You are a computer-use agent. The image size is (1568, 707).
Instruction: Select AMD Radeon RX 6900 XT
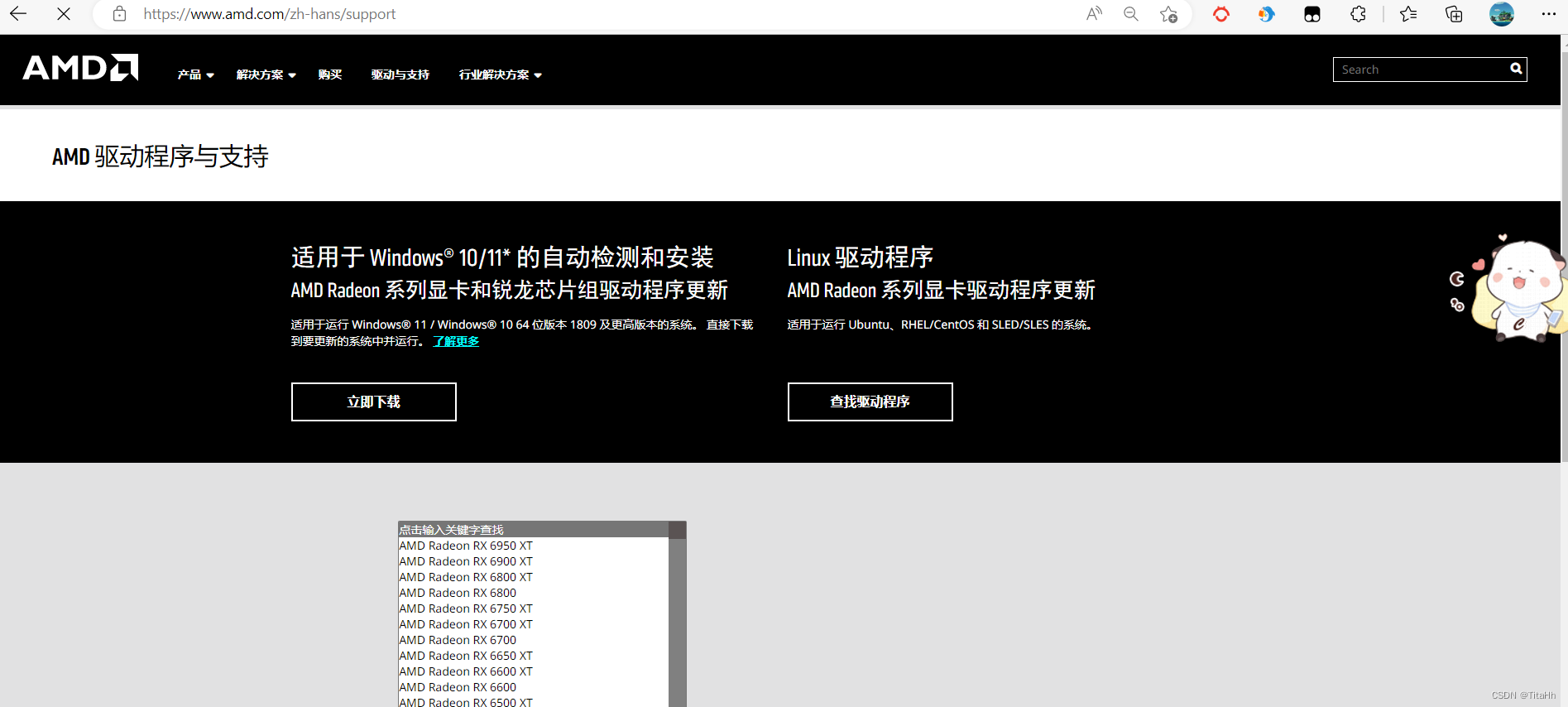tap(466, 561)
